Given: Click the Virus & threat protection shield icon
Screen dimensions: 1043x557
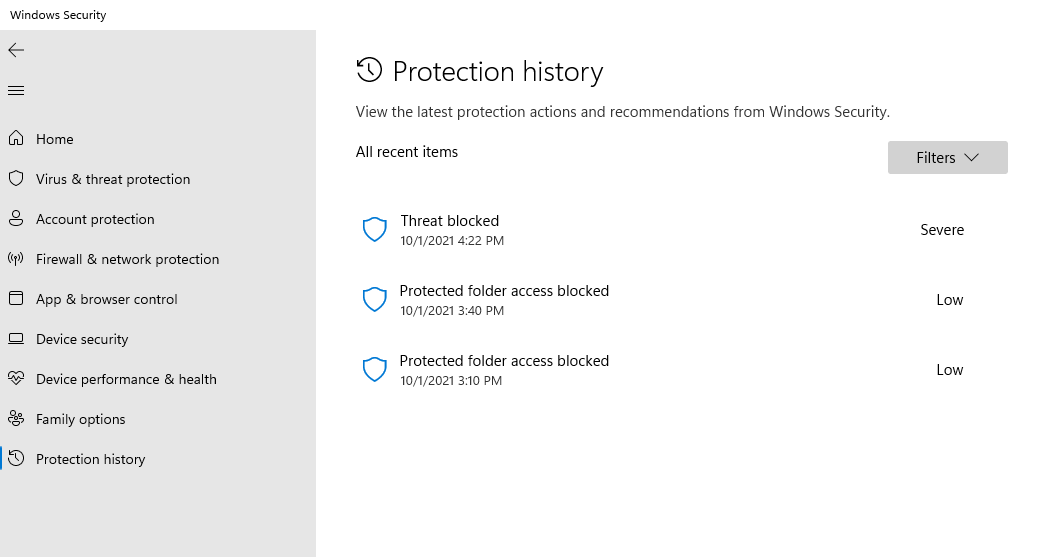Looking at the screenshot, I should [x=16, y=179].
